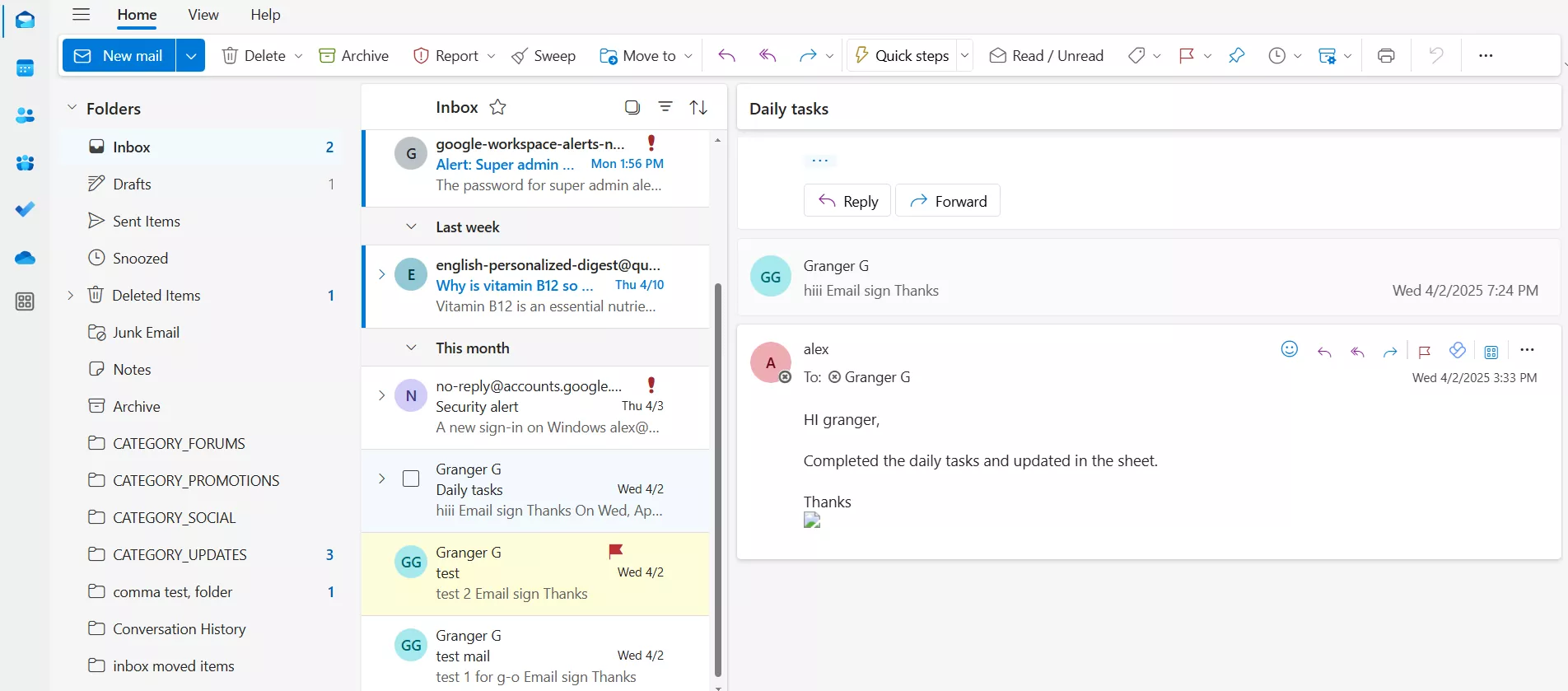This screenshot has width=1568, height=691.
Task: Collapse the Last week group
Action: 411,226
